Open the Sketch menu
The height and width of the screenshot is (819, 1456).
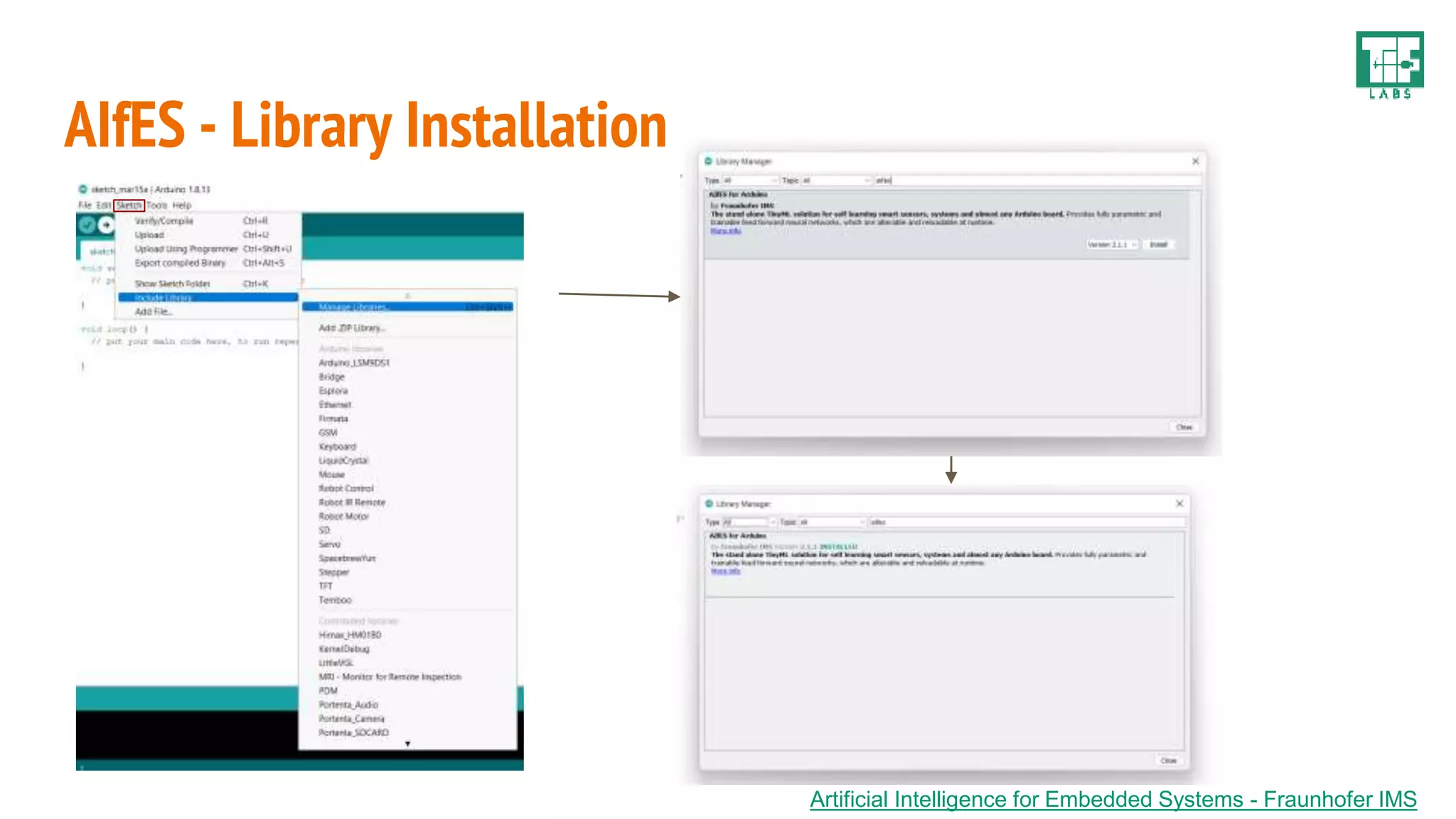pyautogui.click(x=129, y=205)
